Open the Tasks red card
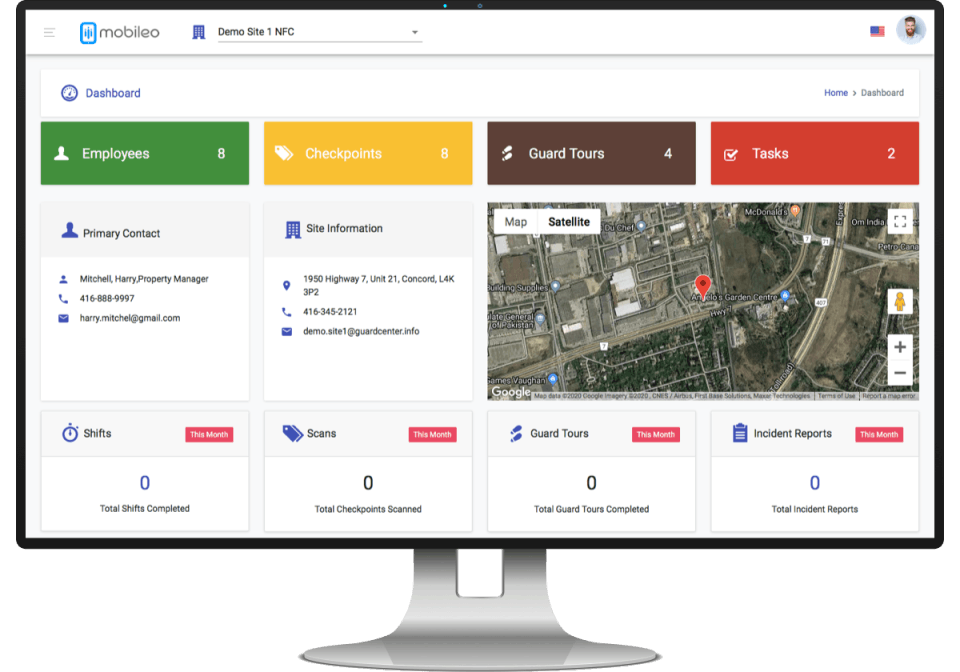Viewport: 960px width, 672px height. pyautogui.click(x=814, y=153)
